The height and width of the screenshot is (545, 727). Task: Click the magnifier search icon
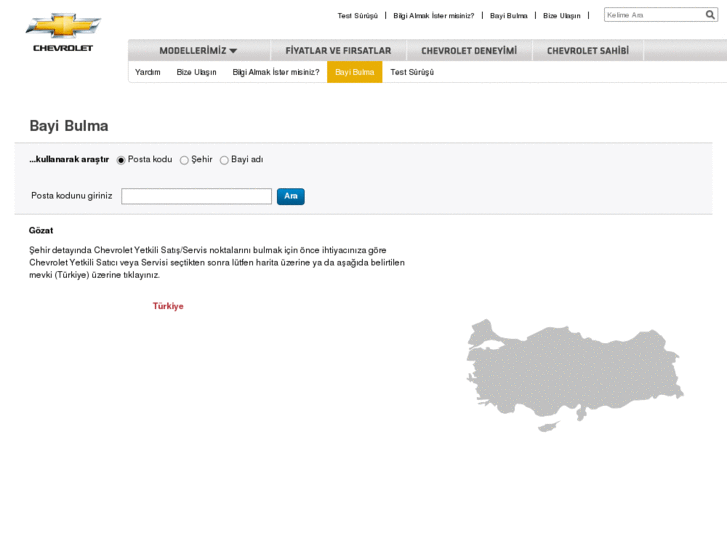tap(710, 15)
